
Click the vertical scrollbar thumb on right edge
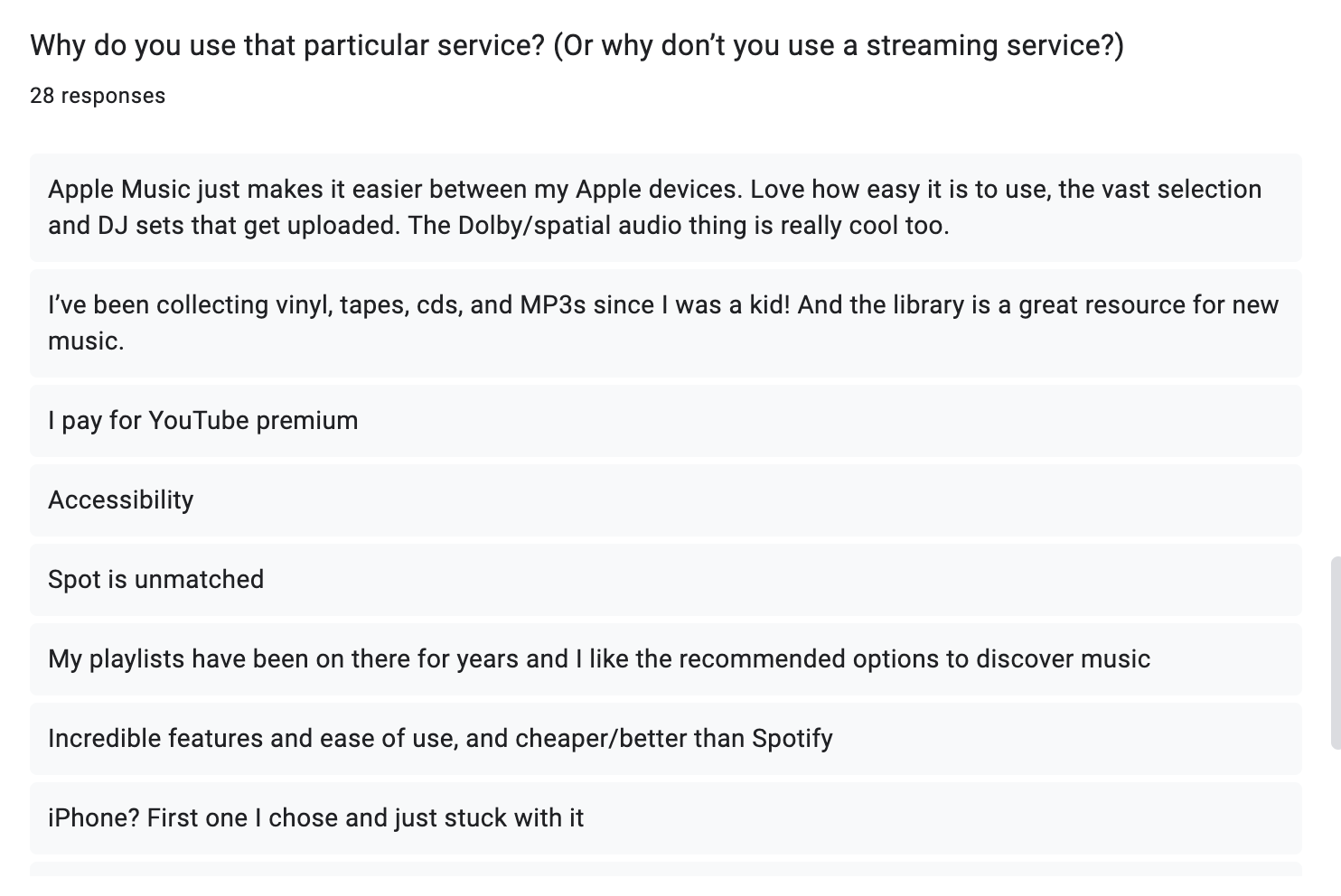pyautogui.click(x=1336, y=653)
